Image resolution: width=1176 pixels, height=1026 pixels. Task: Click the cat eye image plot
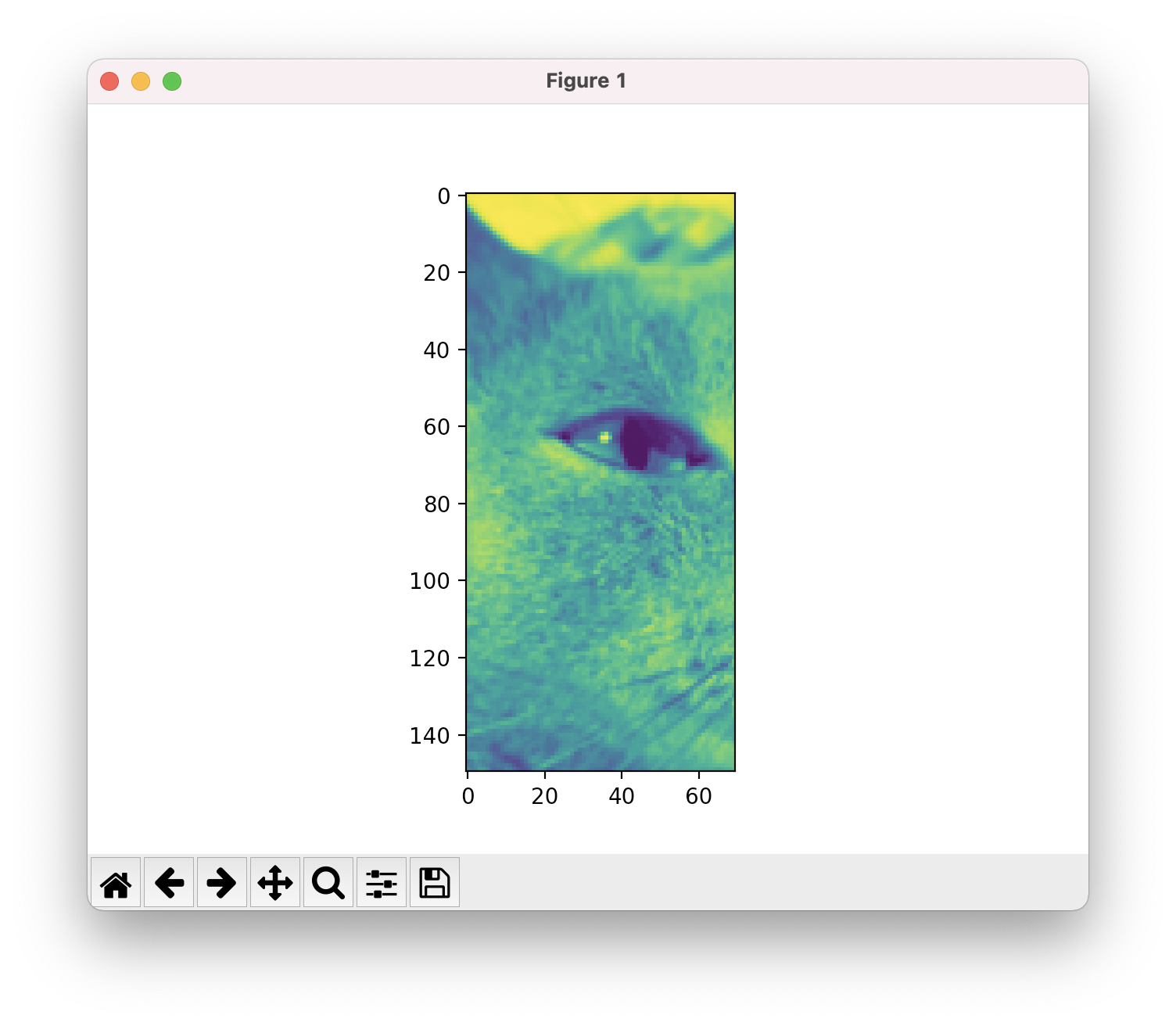[x=601, y=482]
